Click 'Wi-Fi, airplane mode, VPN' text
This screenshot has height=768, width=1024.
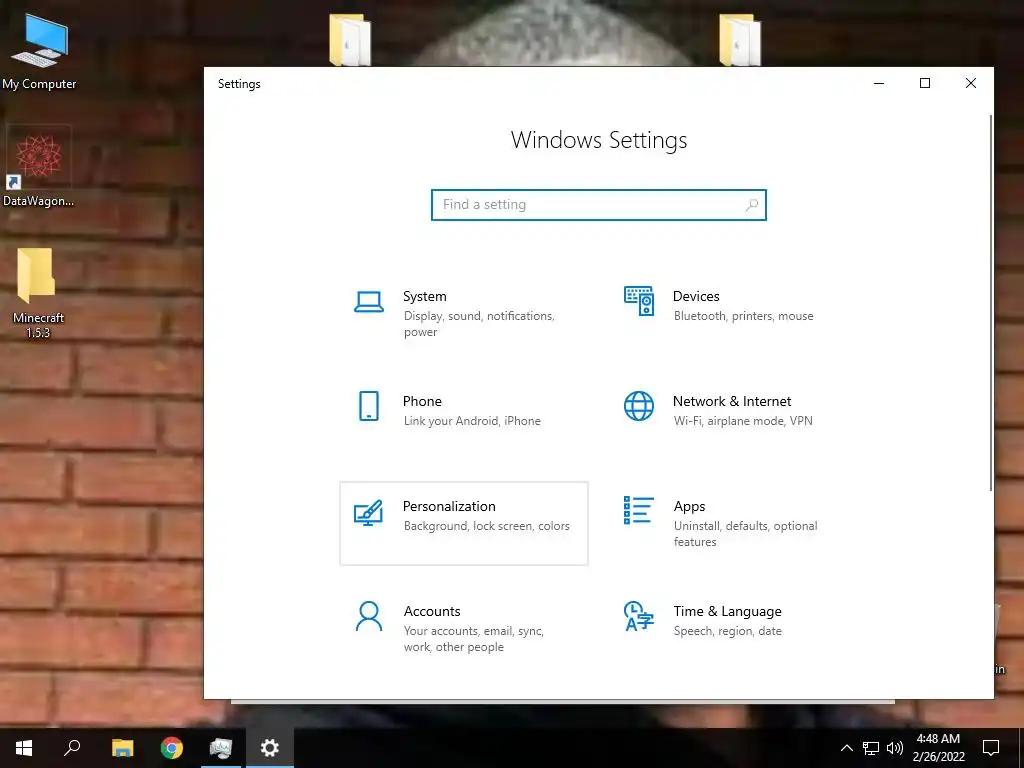tap(743, 421)
